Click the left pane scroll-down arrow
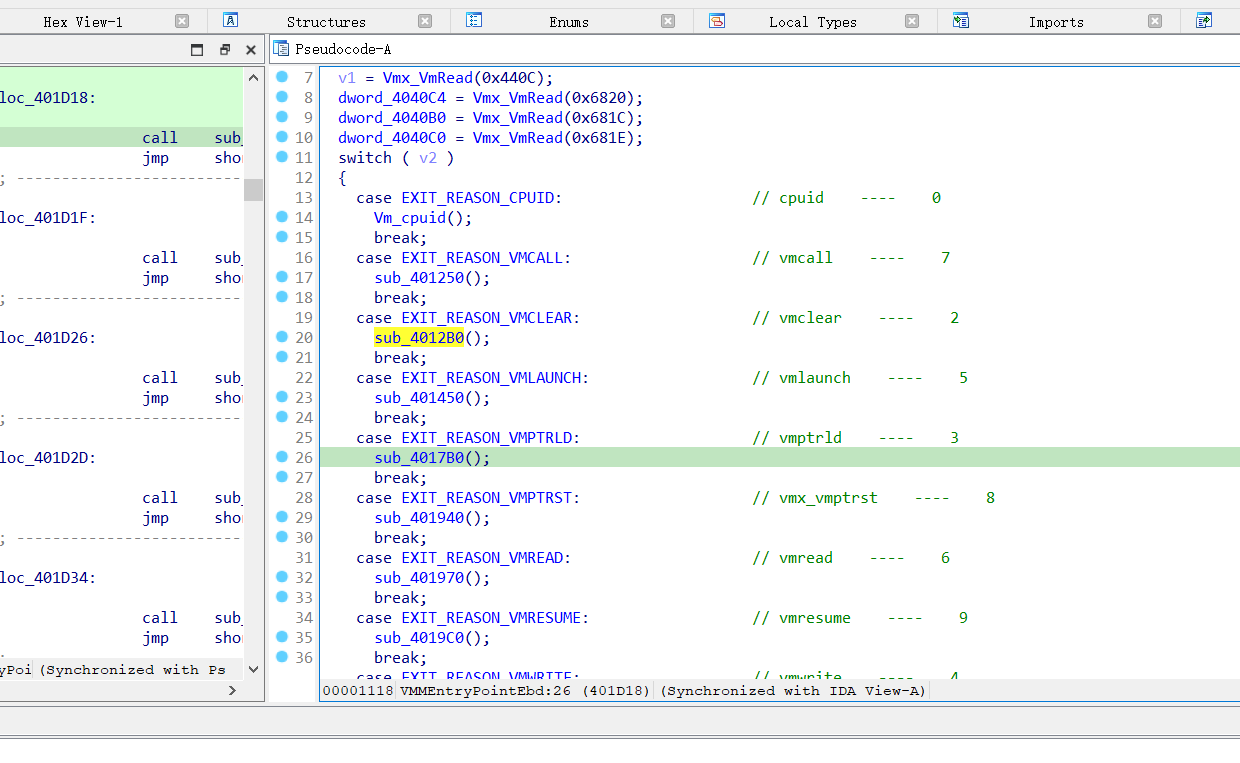Image resolution: width=1240 pixels, height=763 pixels. [253, 669]
